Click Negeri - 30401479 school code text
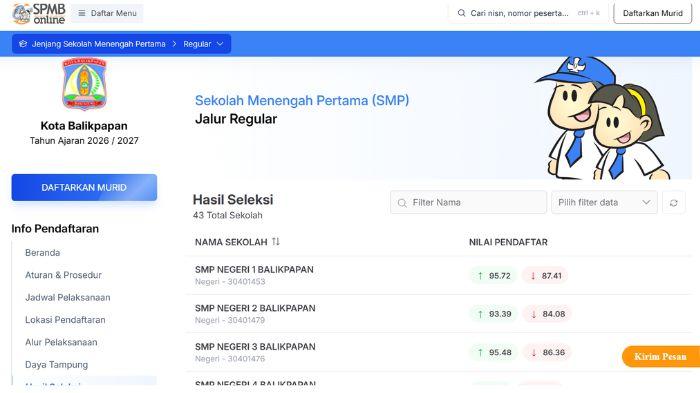Image resolution: width=700 pixels, height=393 pixels. [230, 320]
